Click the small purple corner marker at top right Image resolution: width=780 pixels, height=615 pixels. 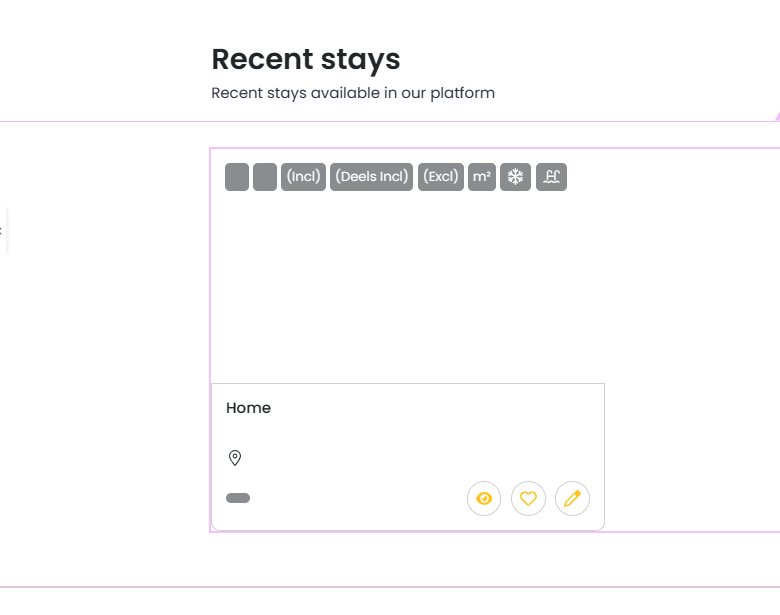click(776, 116)
